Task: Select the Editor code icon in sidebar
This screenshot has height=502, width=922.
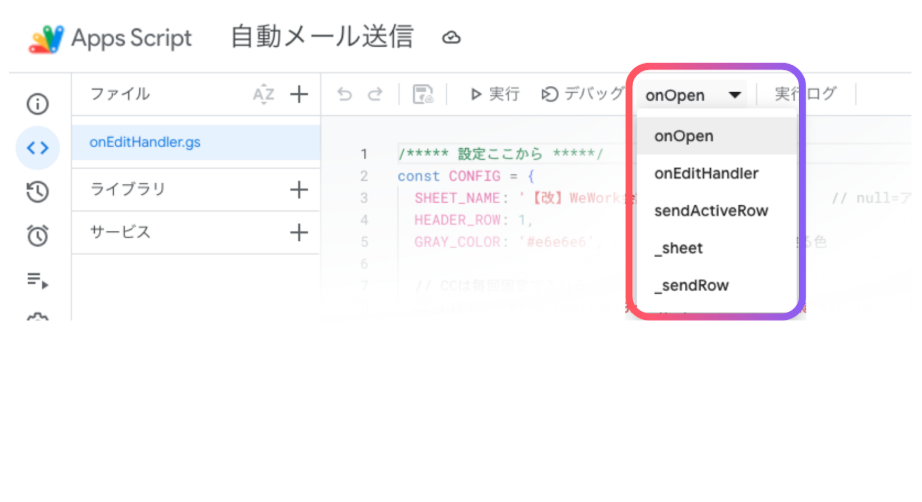Action: point(38,148)
